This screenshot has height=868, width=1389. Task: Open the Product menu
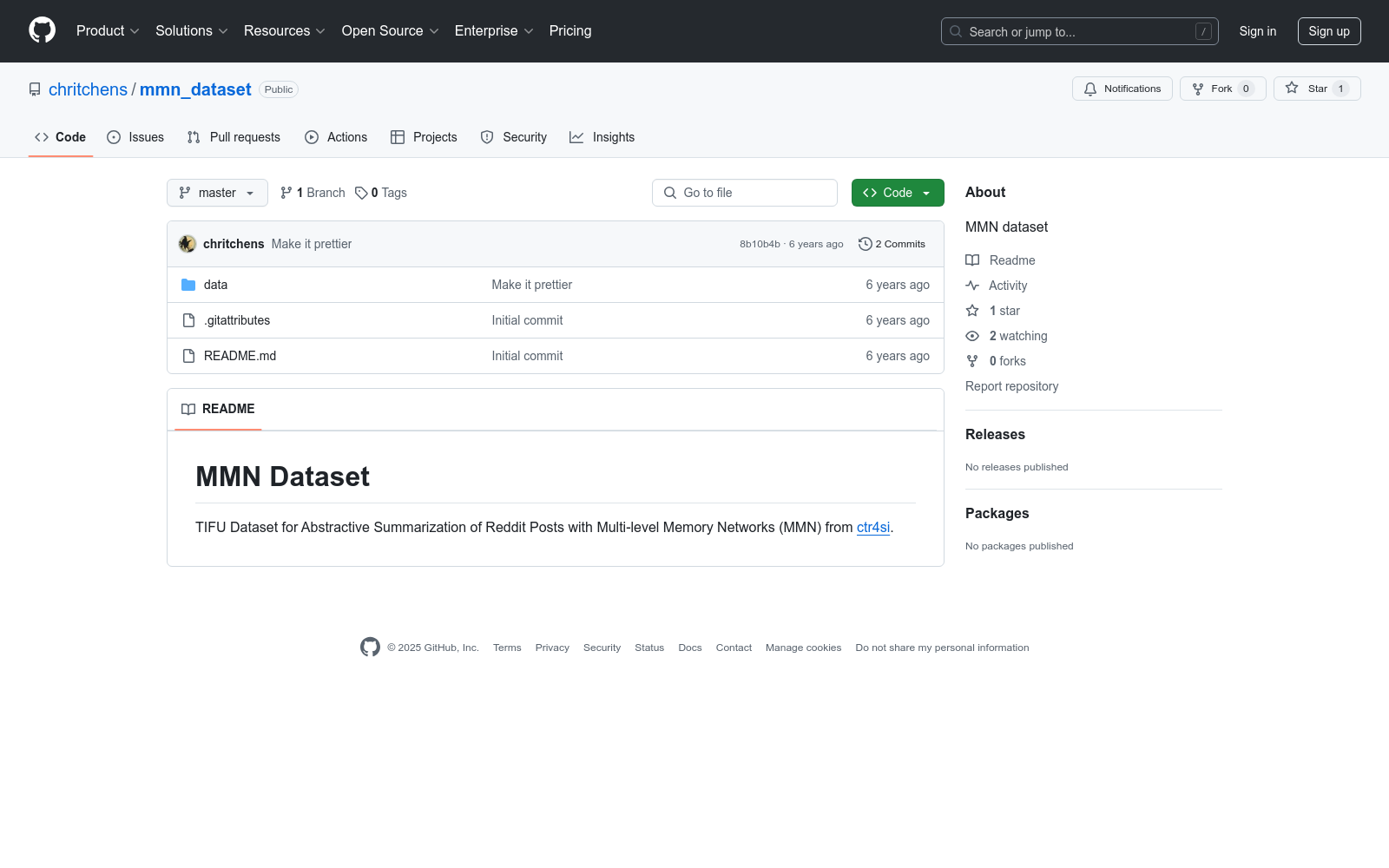[x=108, y=31]
